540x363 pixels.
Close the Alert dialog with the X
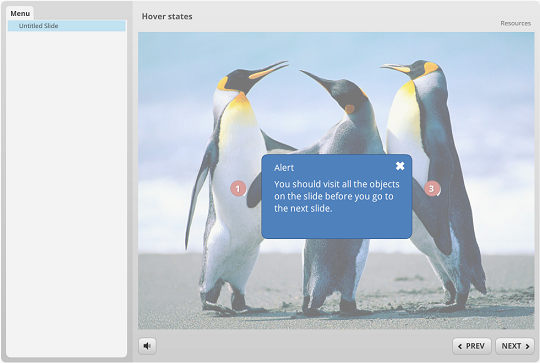click(400, 166)
